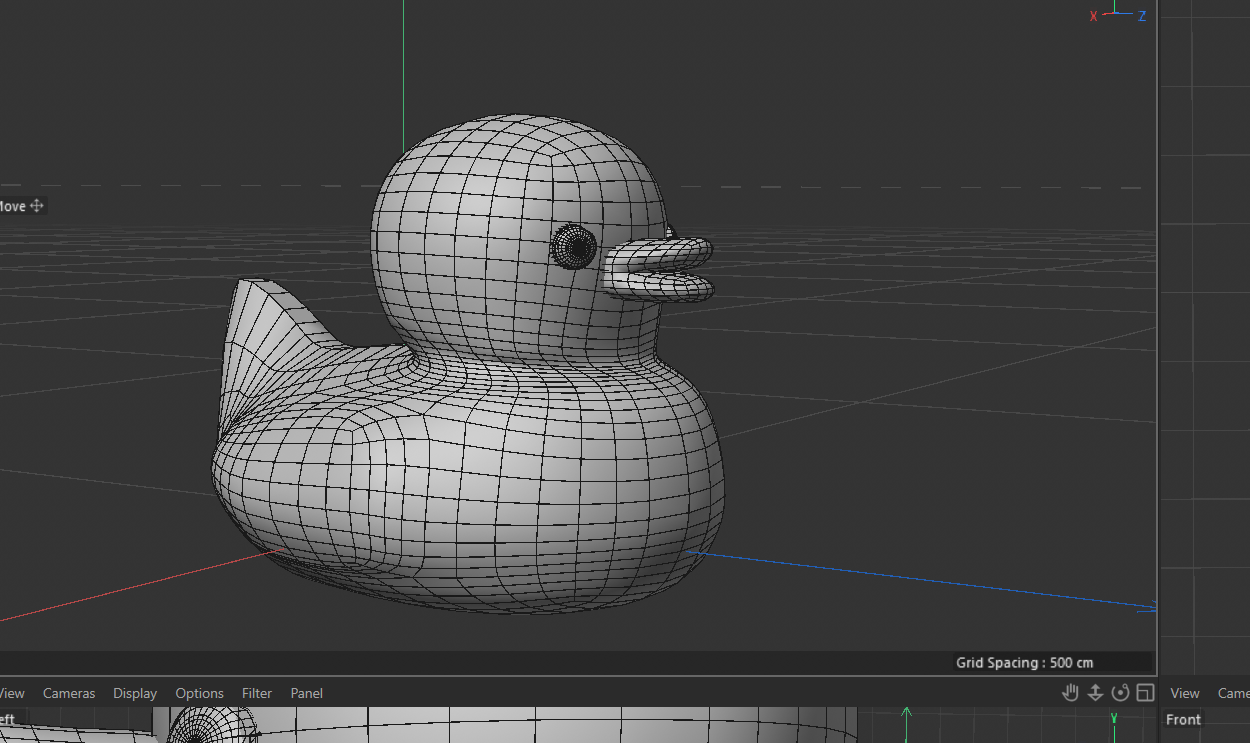Click the pan view hand icon
This screenshot has height=743, width=1250.
click(1070, 693)
